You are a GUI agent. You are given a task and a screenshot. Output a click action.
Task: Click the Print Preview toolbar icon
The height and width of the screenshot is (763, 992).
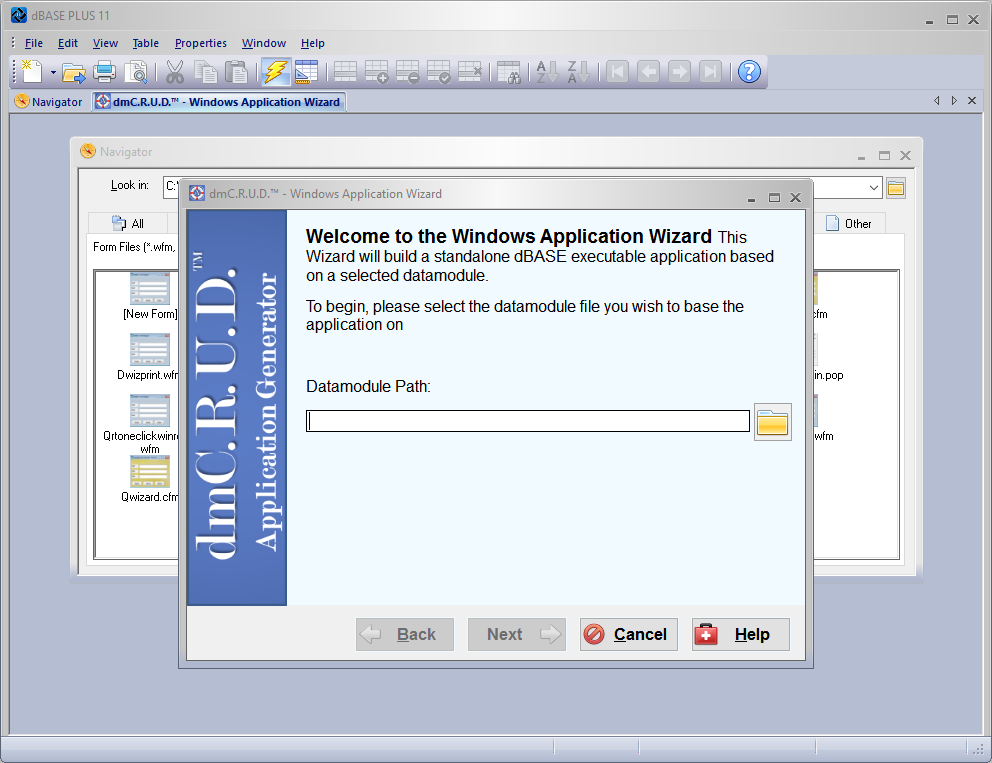[135, 72]
